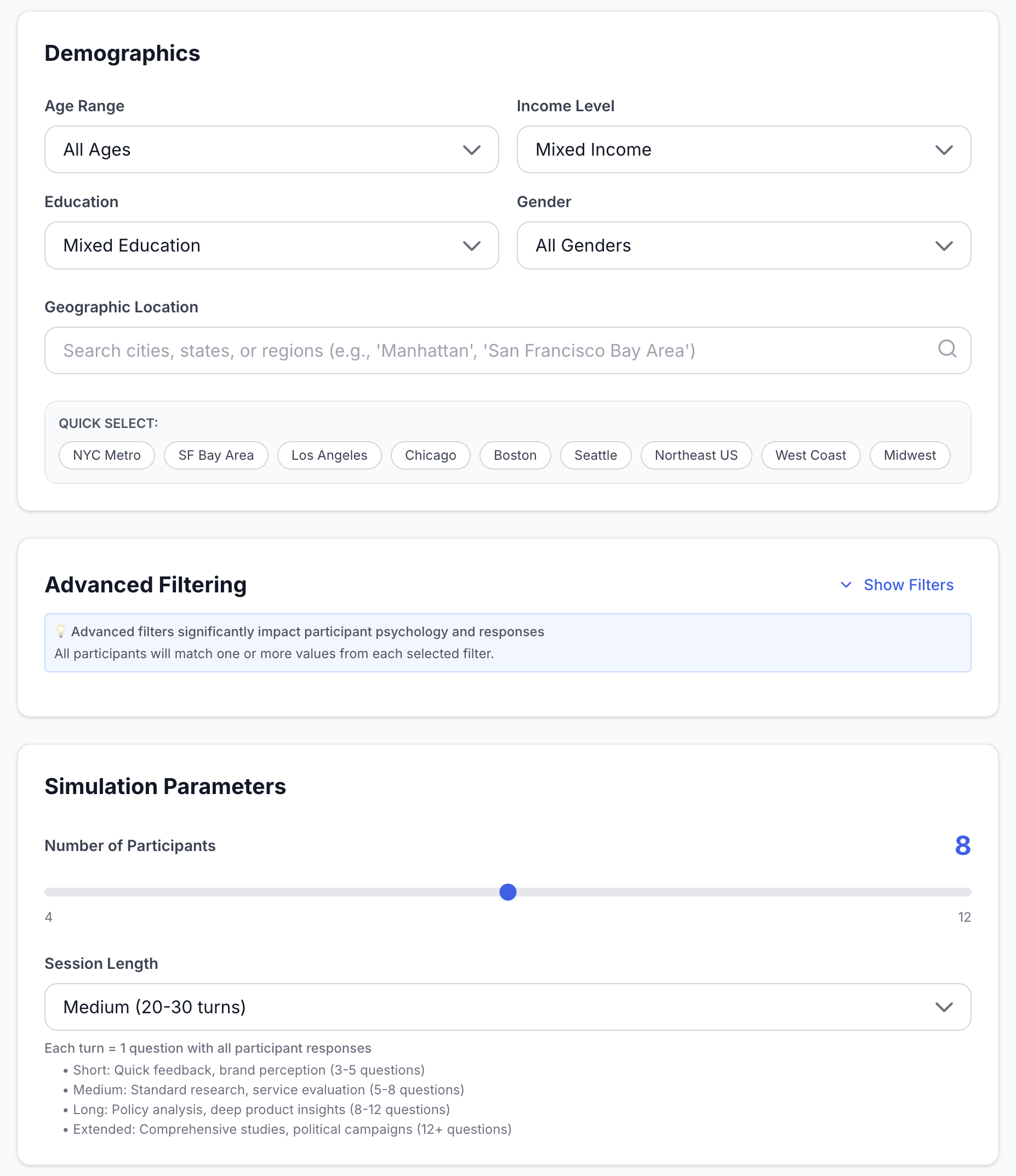Choose the Boston quick select chip
This screenshot has height=1176, width=1016.
[x=515, y=455]
